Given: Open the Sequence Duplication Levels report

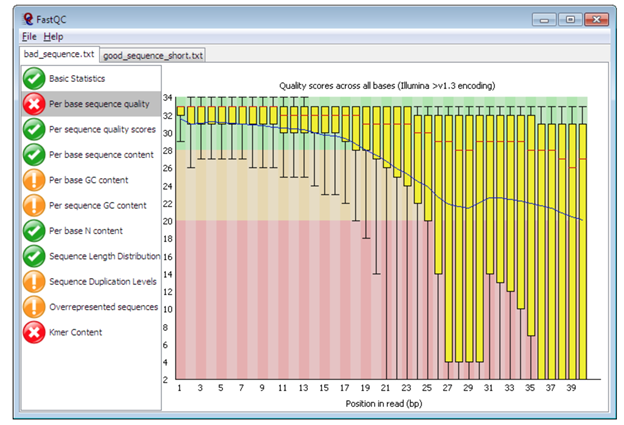Looking at the screenshot, I should click(91, 281).
